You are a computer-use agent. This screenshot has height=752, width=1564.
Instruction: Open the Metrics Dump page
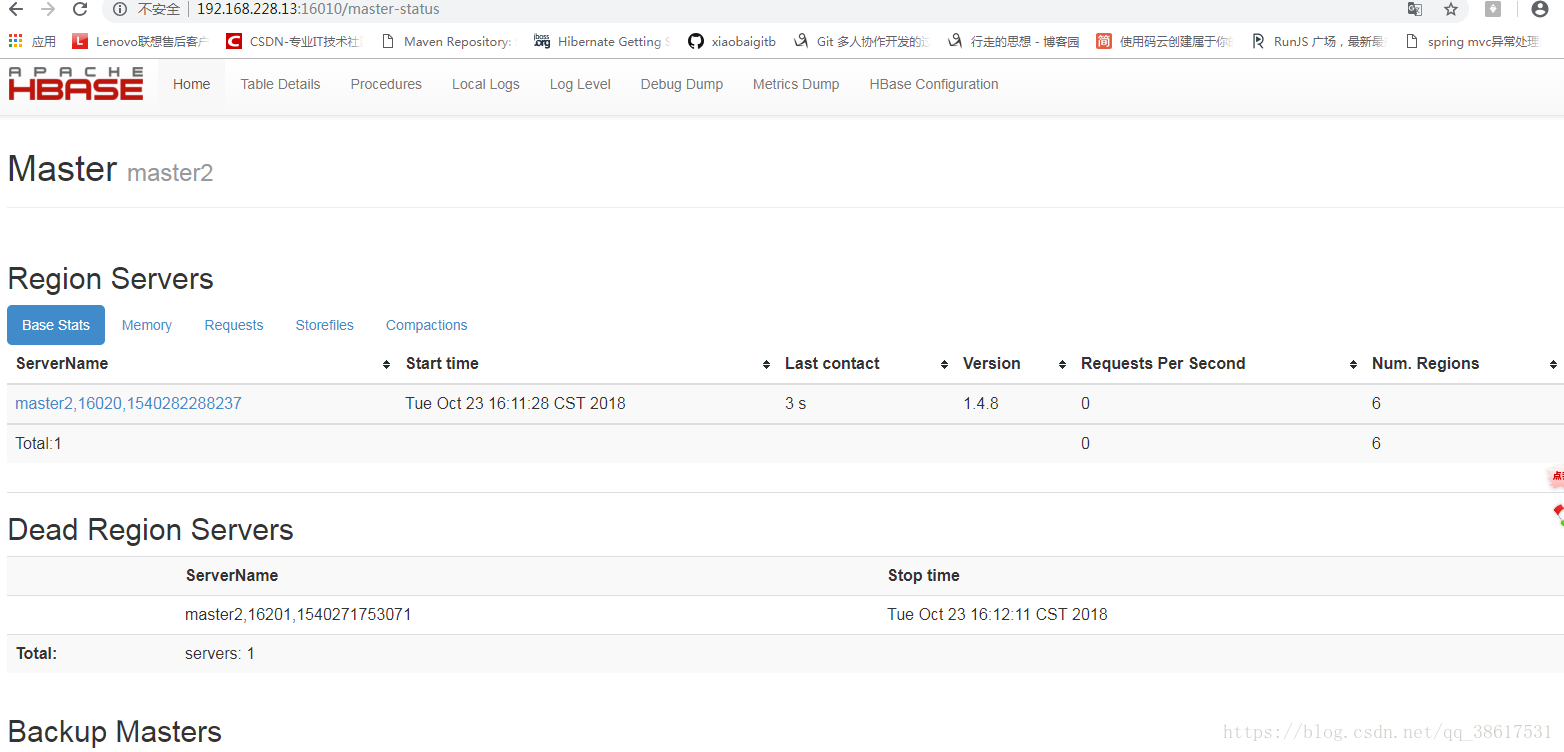[796, 84]
